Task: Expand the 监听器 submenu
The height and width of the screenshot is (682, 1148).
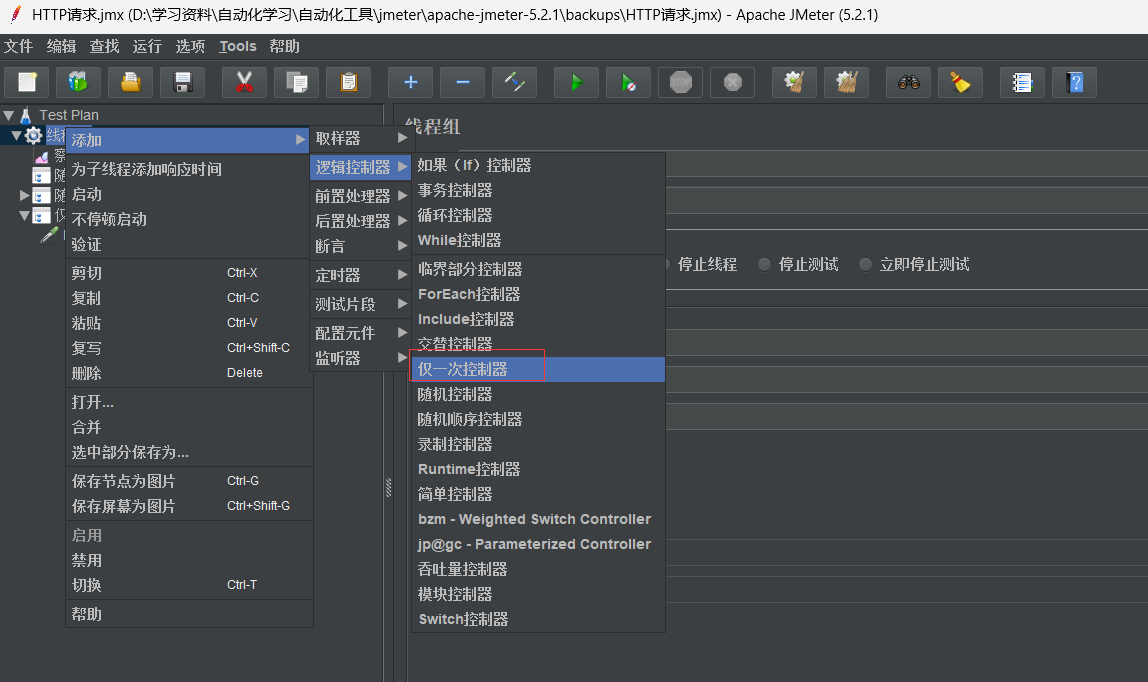Action: point(360,358)
